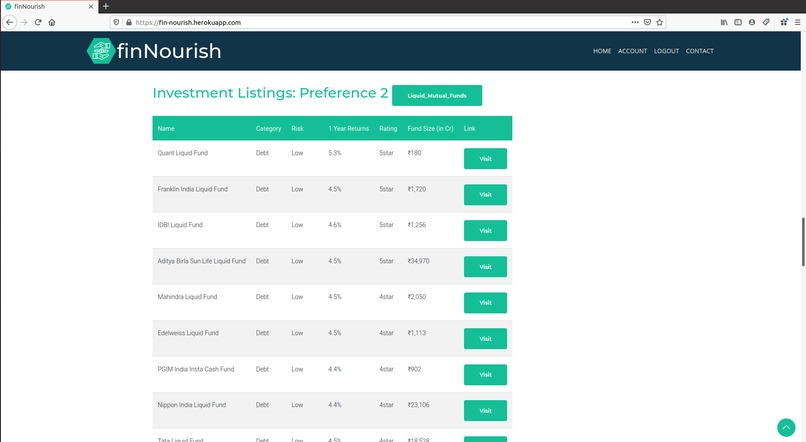This screenshot has width=806, height=442.
Task: Visit Franklin India Liquid Fund
Action: click(485, 195)
